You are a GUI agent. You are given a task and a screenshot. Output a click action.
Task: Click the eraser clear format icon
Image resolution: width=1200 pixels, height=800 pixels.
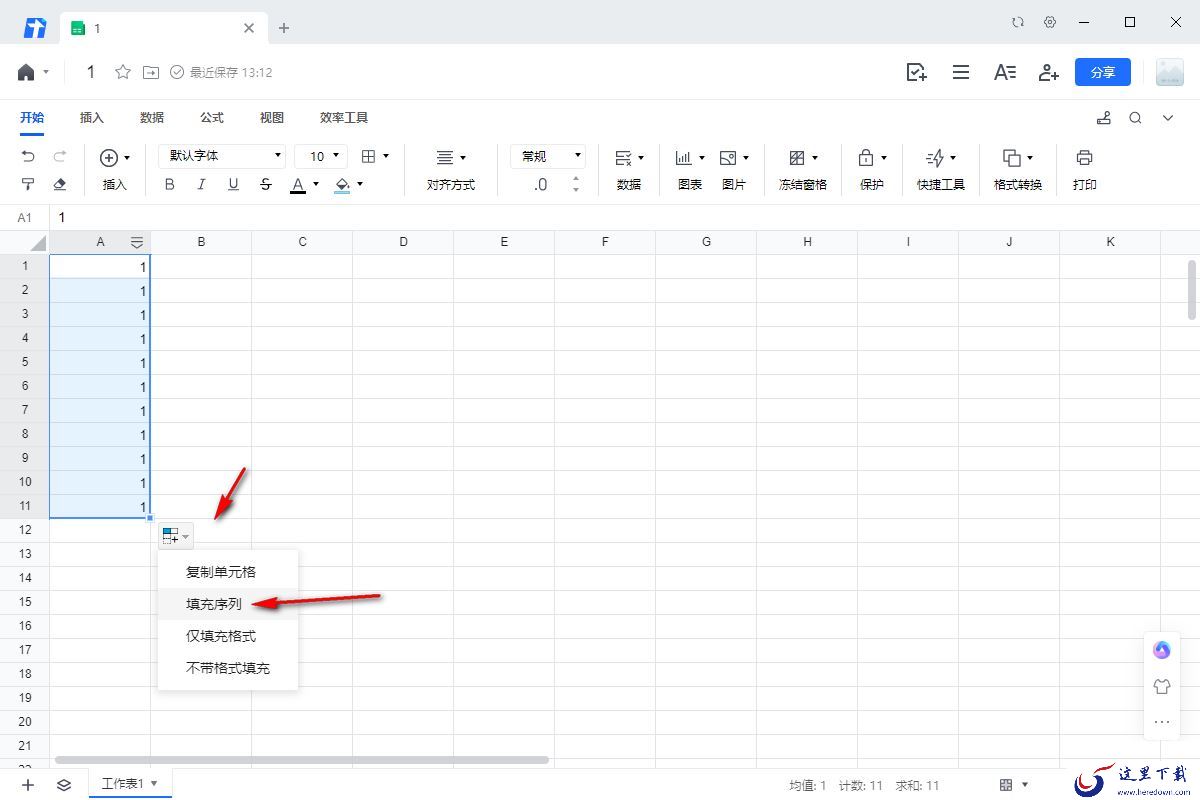pos(60,184)
